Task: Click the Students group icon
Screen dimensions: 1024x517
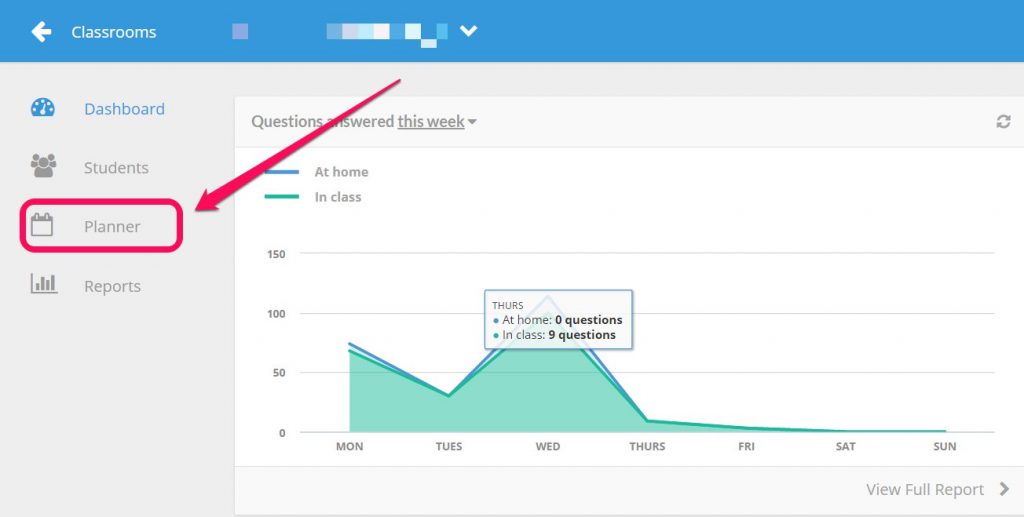Action: click(43, 167)
